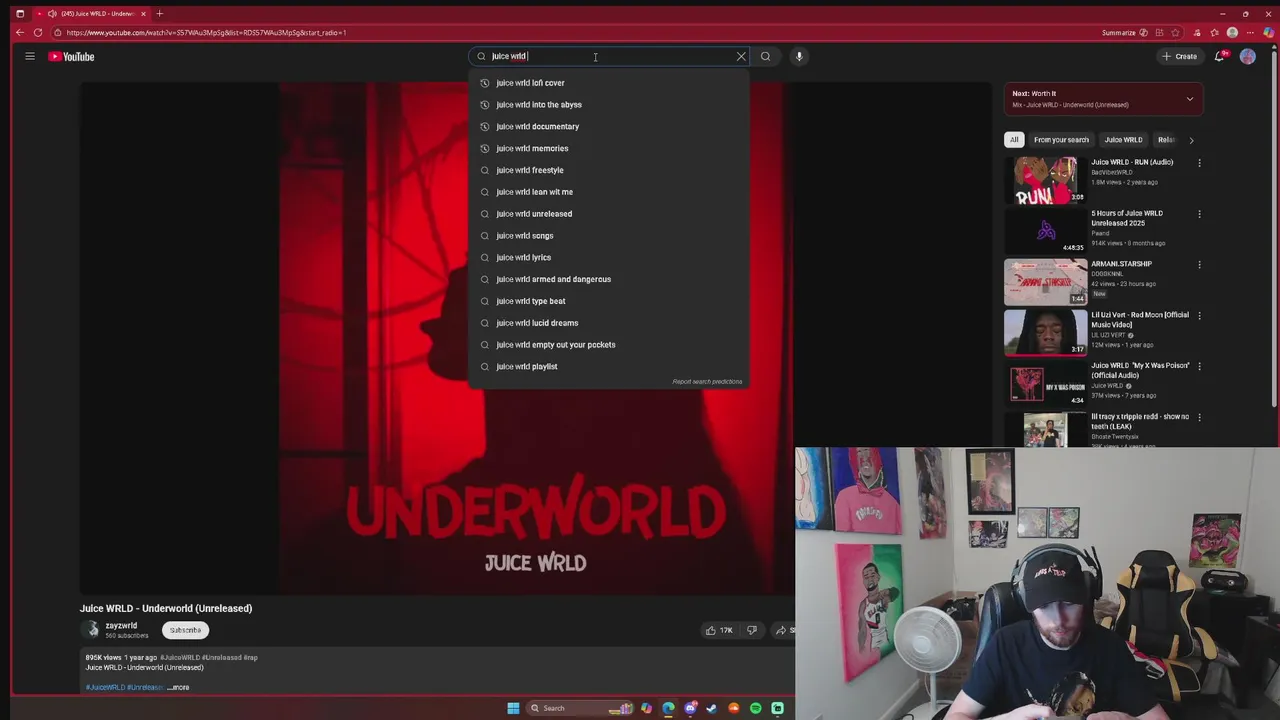Image resolution: width=1280 pixels, height=720 pixels.
Task: Open Lil Uzi Vert Red Moon thumbnail
Action: coord(1046,332)
